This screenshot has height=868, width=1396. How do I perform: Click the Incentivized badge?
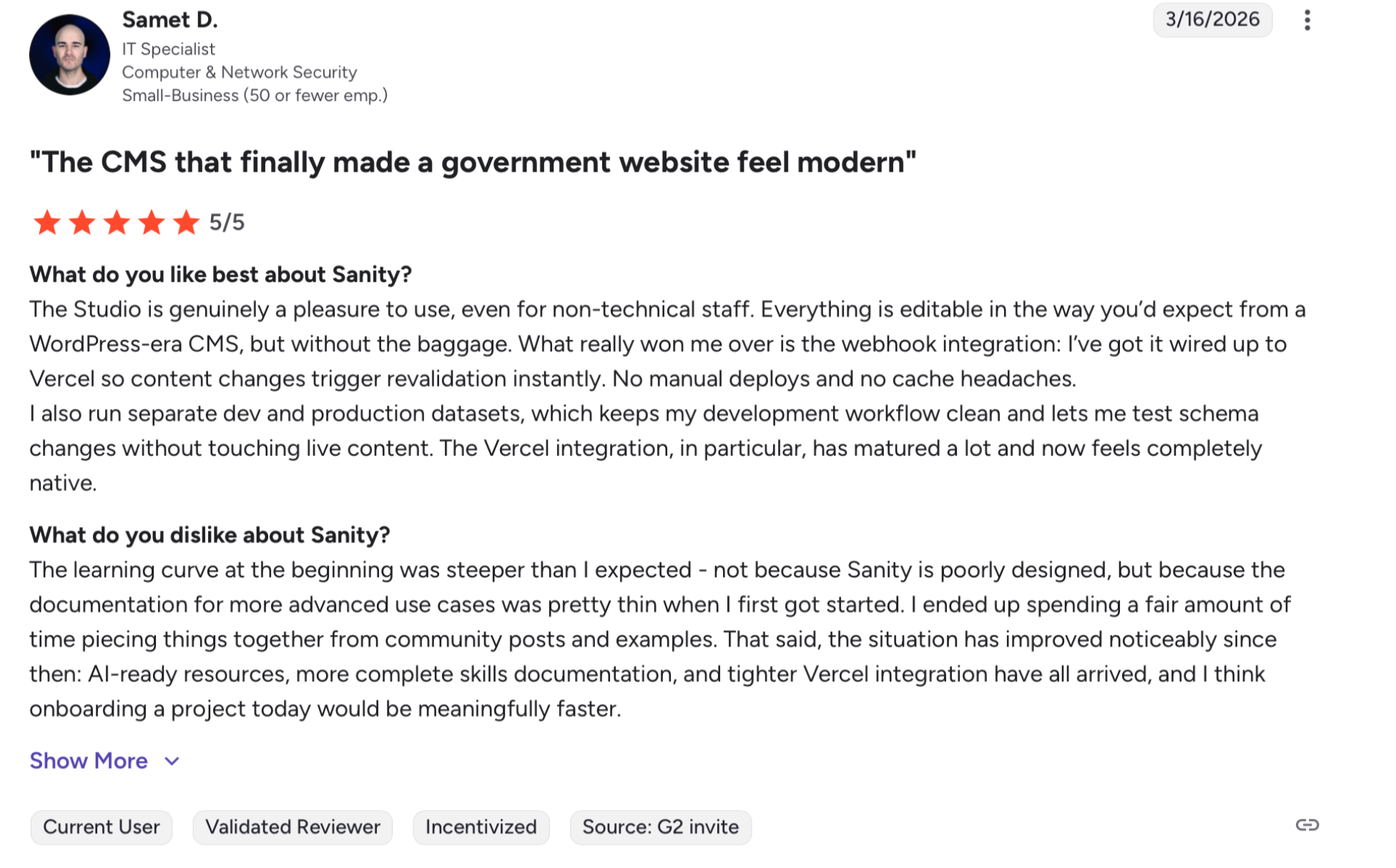481,827
